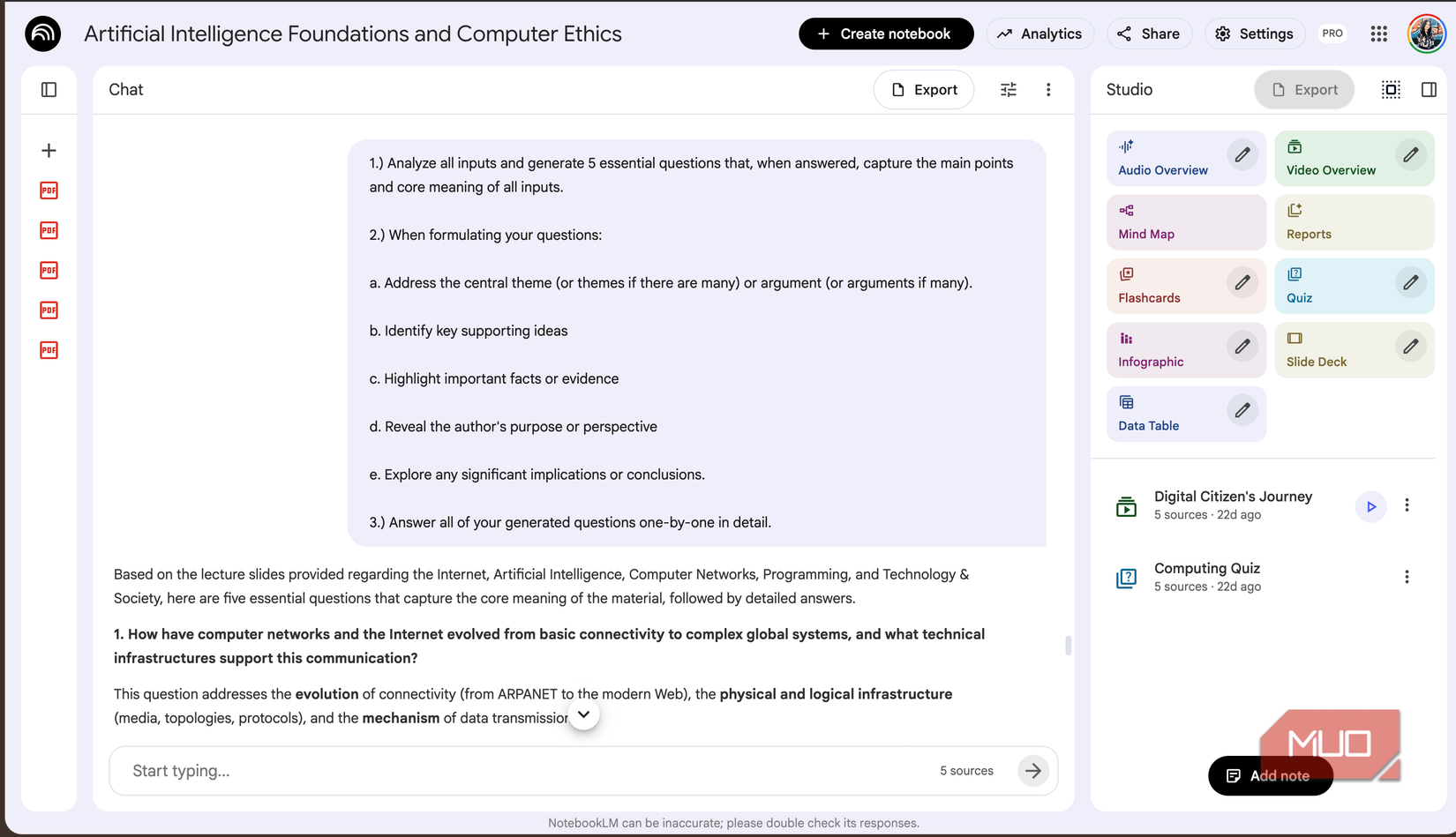Toggle the Studio panel collapse icon
This screenshot has height=837, width=1456.
tap(1429, 90)
